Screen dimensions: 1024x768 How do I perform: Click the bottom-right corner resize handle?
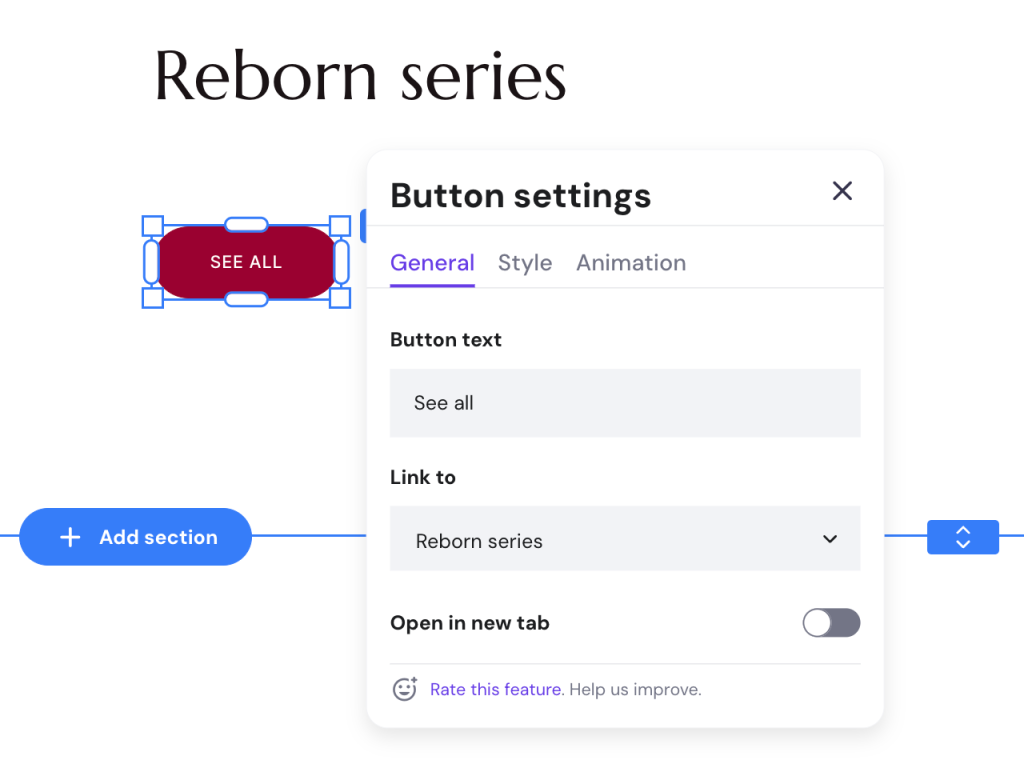pyautogui.click(x=340, y=298)
